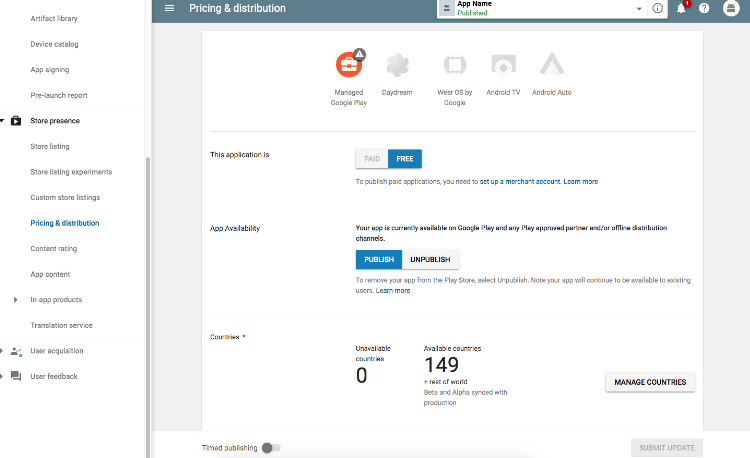Set application pricing to PAID
The width and height of the screenshot is (750, 458).
(x=372, y=158)
